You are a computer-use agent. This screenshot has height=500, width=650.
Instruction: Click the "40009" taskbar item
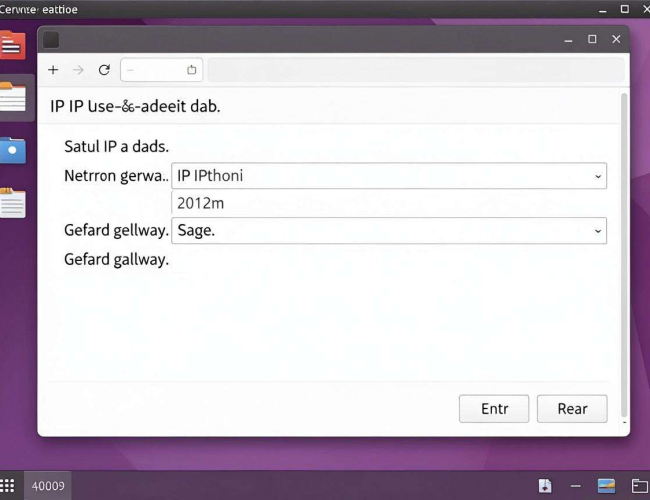[x=48, y=485]
